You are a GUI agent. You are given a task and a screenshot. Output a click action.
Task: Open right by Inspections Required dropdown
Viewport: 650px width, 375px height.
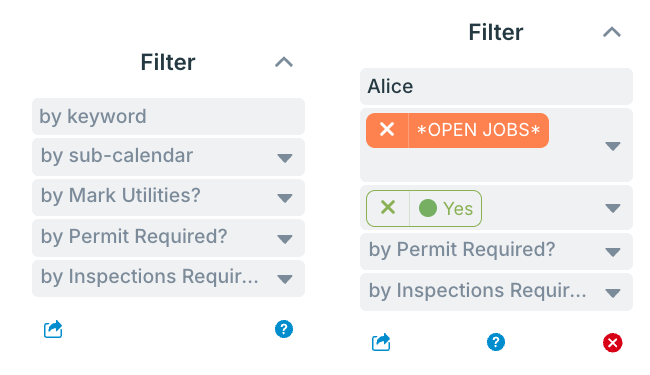(496, 292)
